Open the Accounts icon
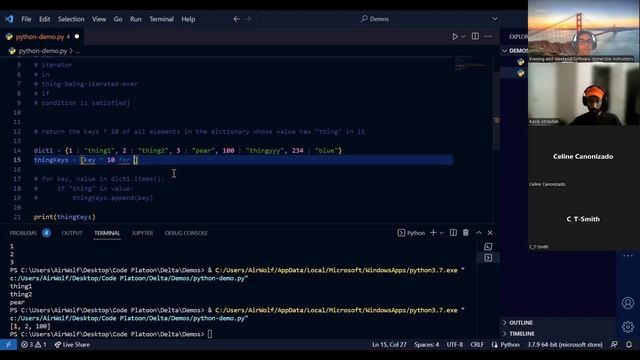640x360 pixels. pyautogui.click(x=628, y=303)
